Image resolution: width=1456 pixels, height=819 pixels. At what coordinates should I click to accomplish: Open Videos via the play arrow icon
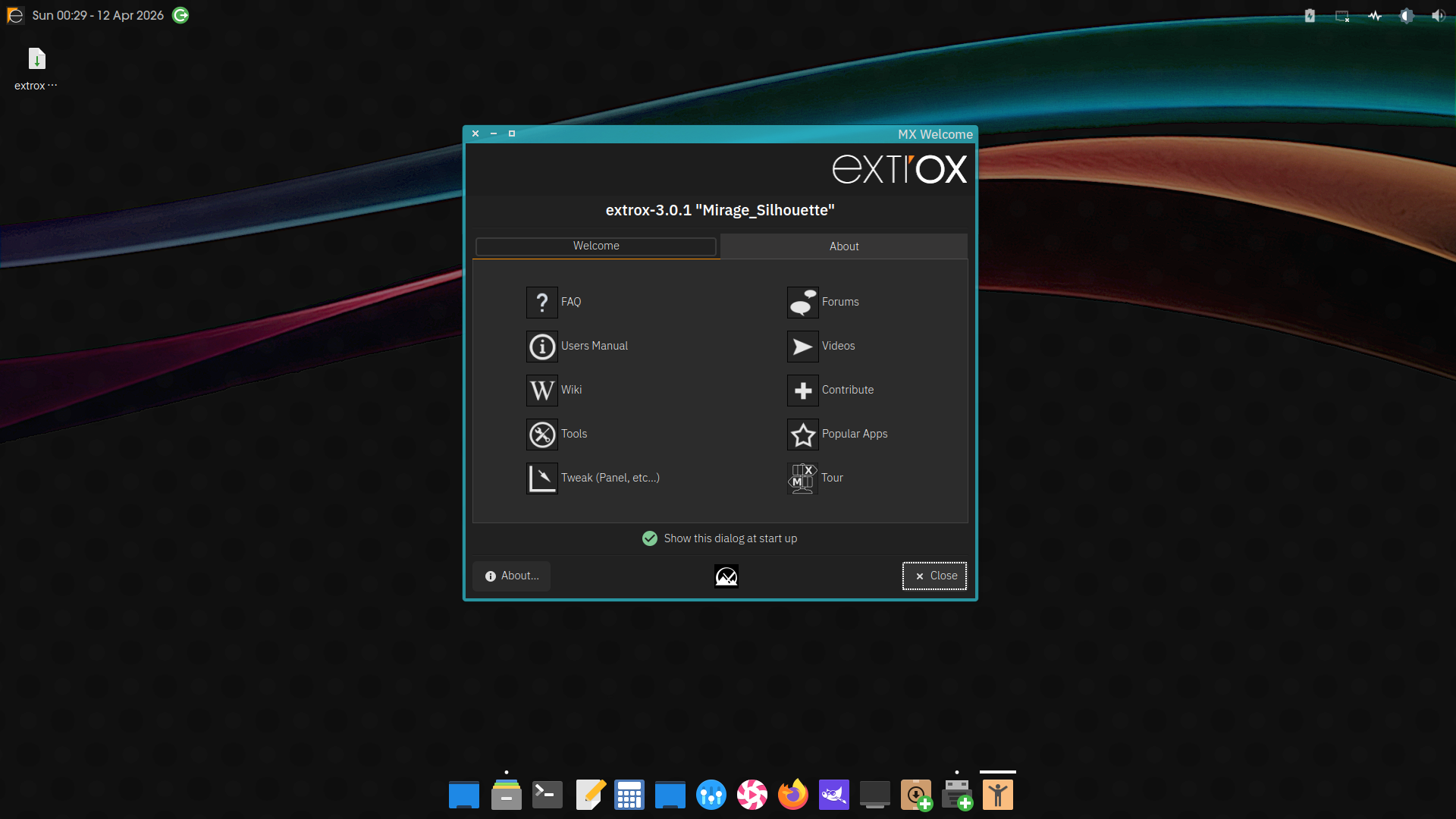tap(802, 346)
